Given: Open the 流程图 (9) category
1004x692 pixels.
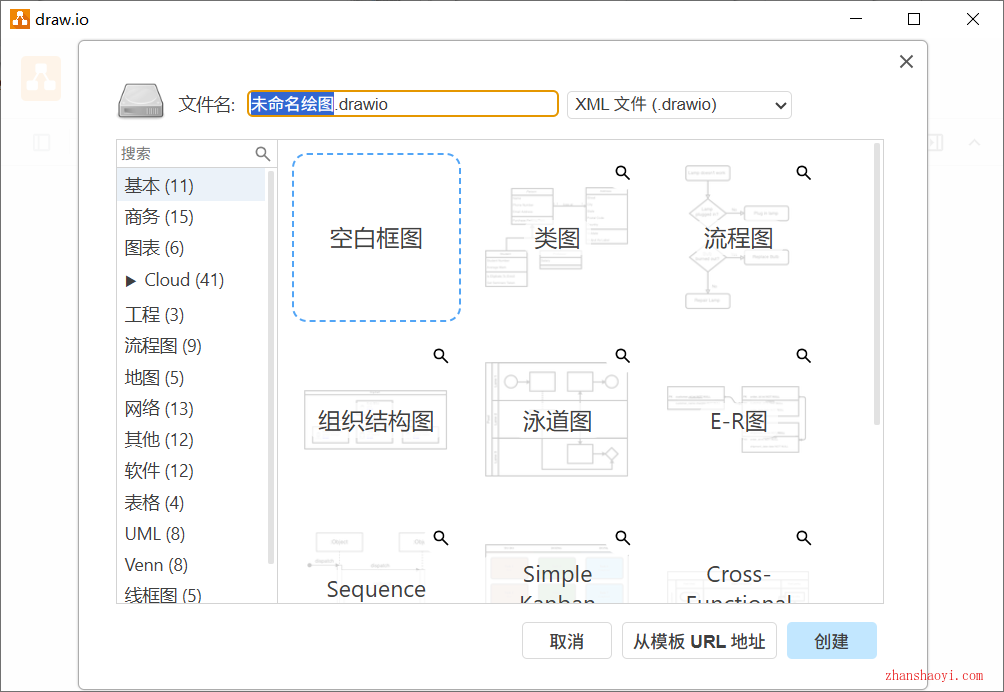Looking at the screenshot, I should (163, 346).
